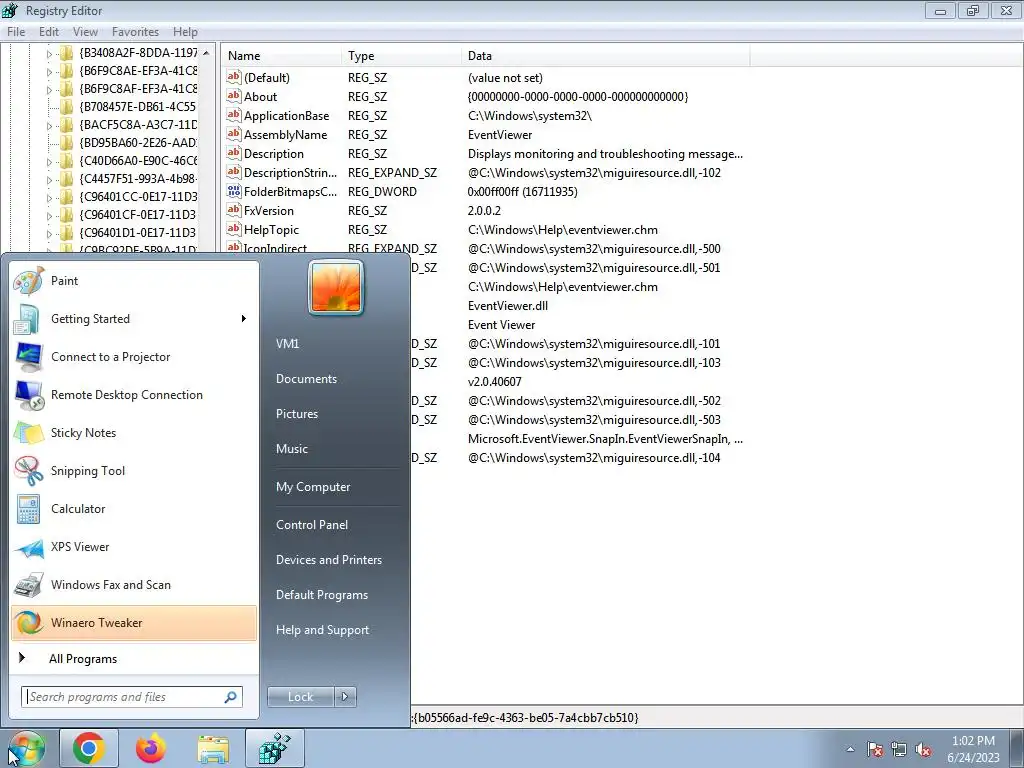
Task: Expand the {BACF5C8A-A3C7-11D key
Action: point(49,125)
